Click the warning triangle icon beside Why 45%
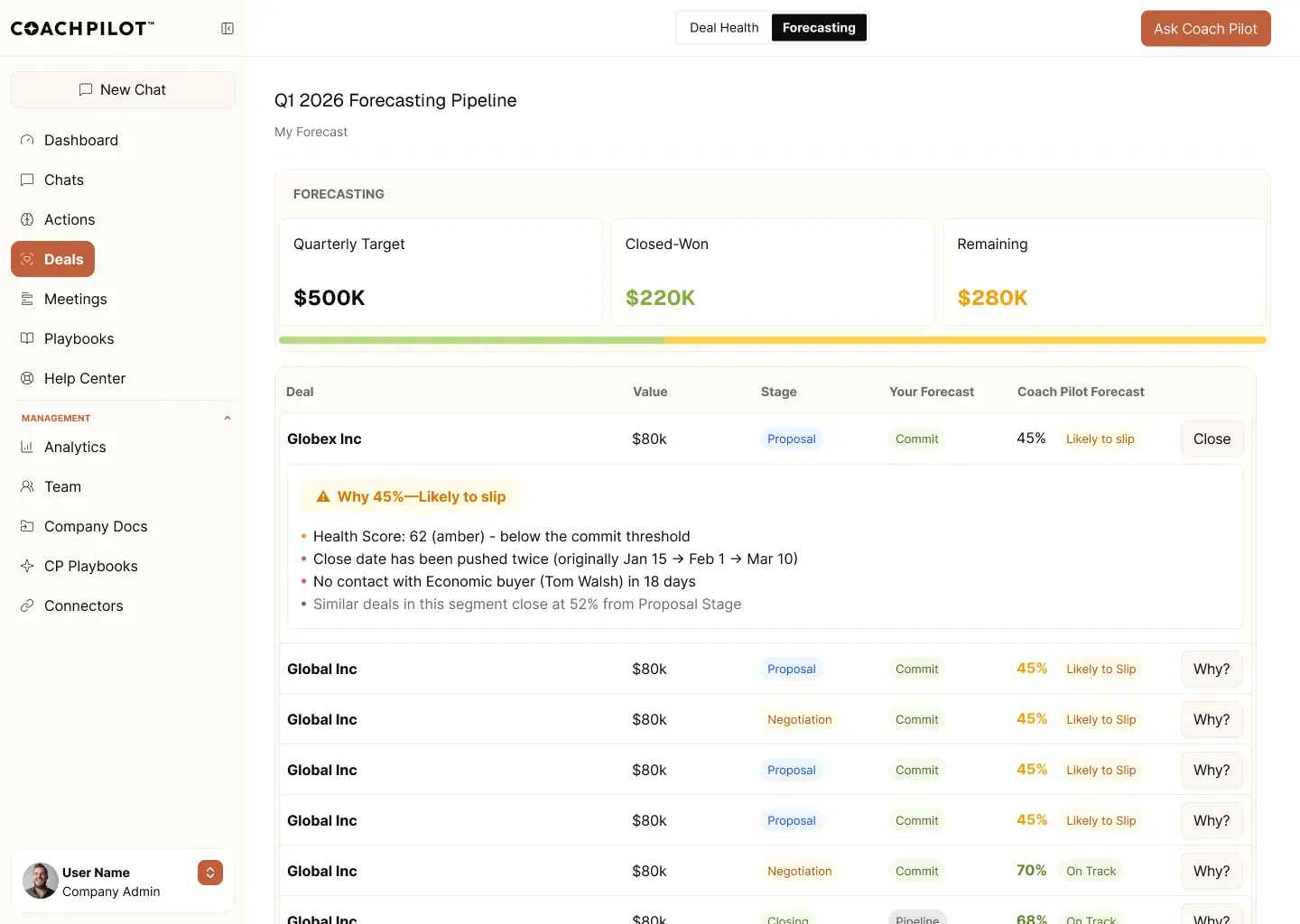 click(x=323, y=496)
